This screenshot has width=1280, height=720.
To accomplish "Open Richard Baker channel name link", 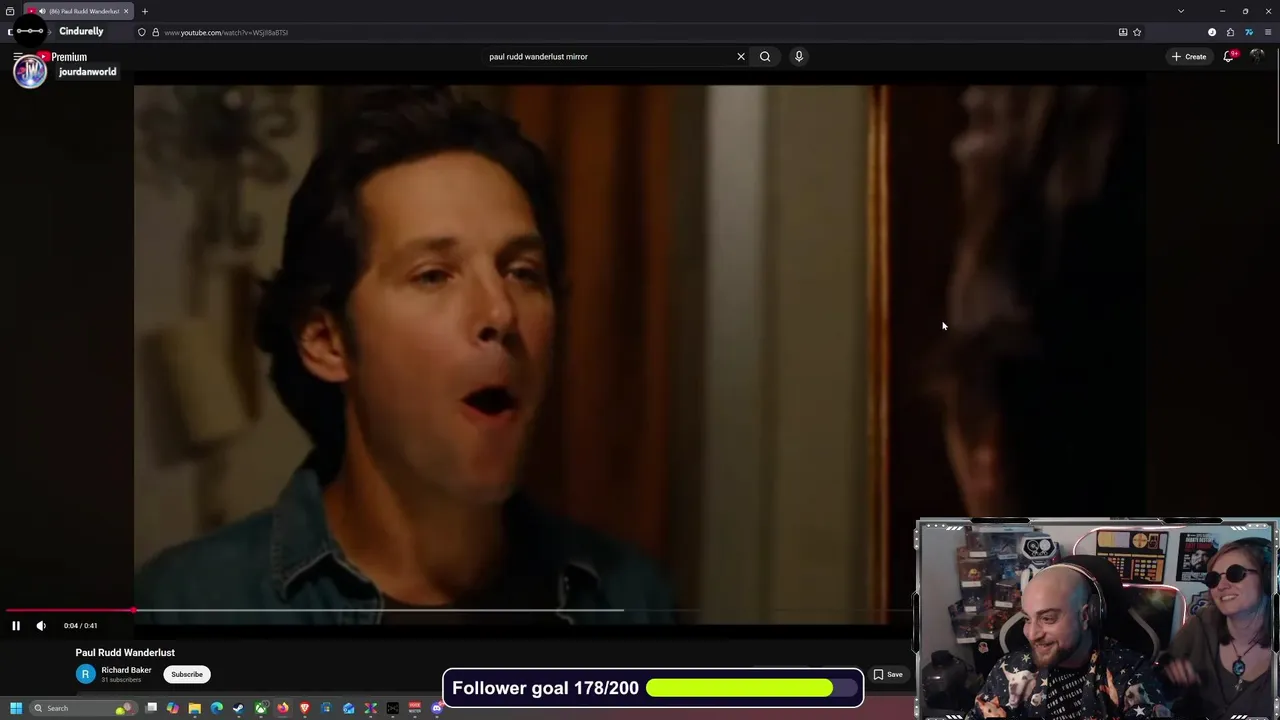I will pyautogui.click(x=126, y=670).
